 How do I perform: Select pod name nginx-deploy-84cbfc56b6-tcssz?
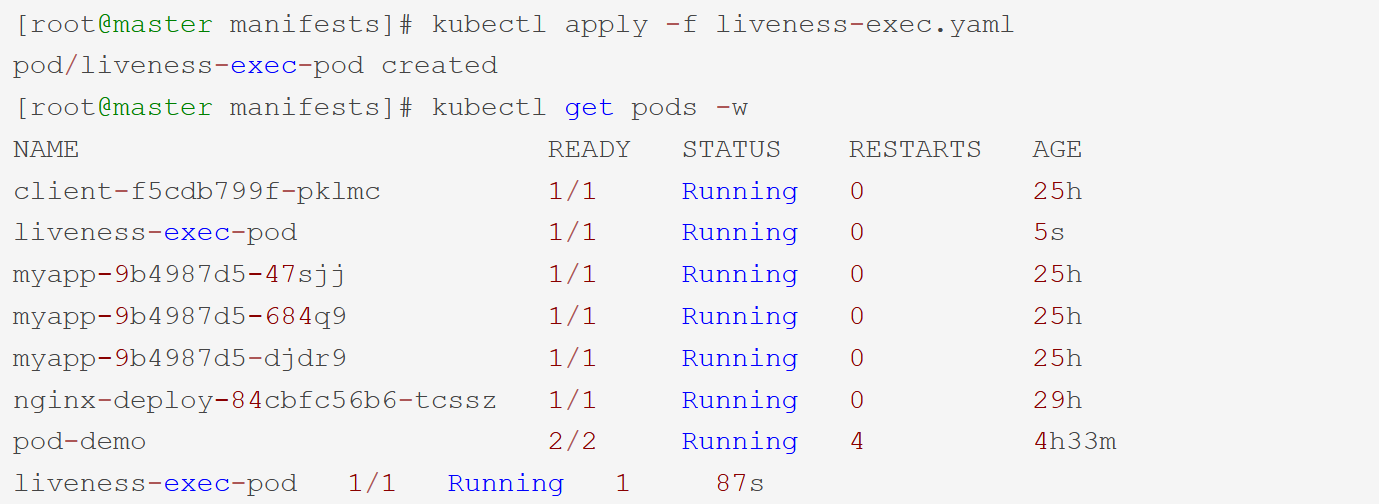255,401
